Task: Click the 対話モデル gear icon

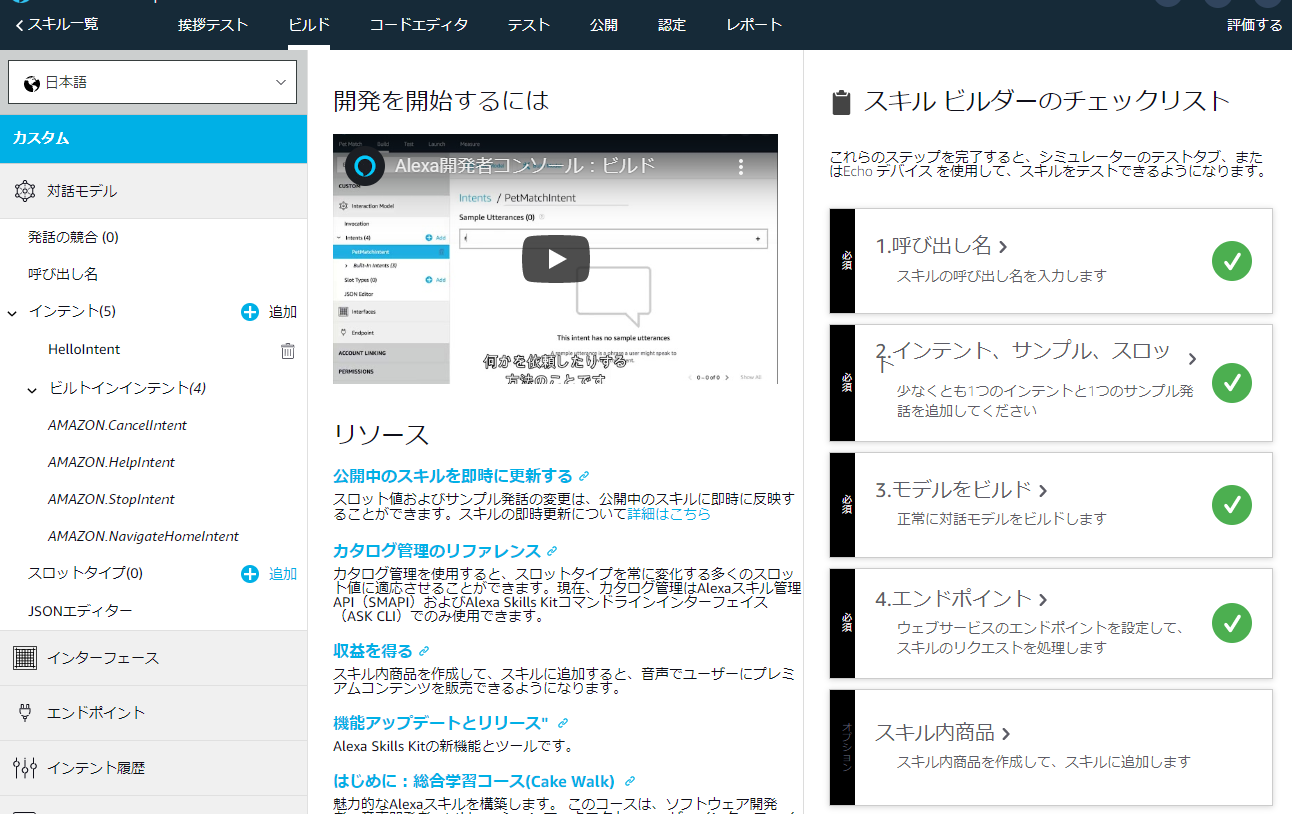Action: tap(25, 191)
